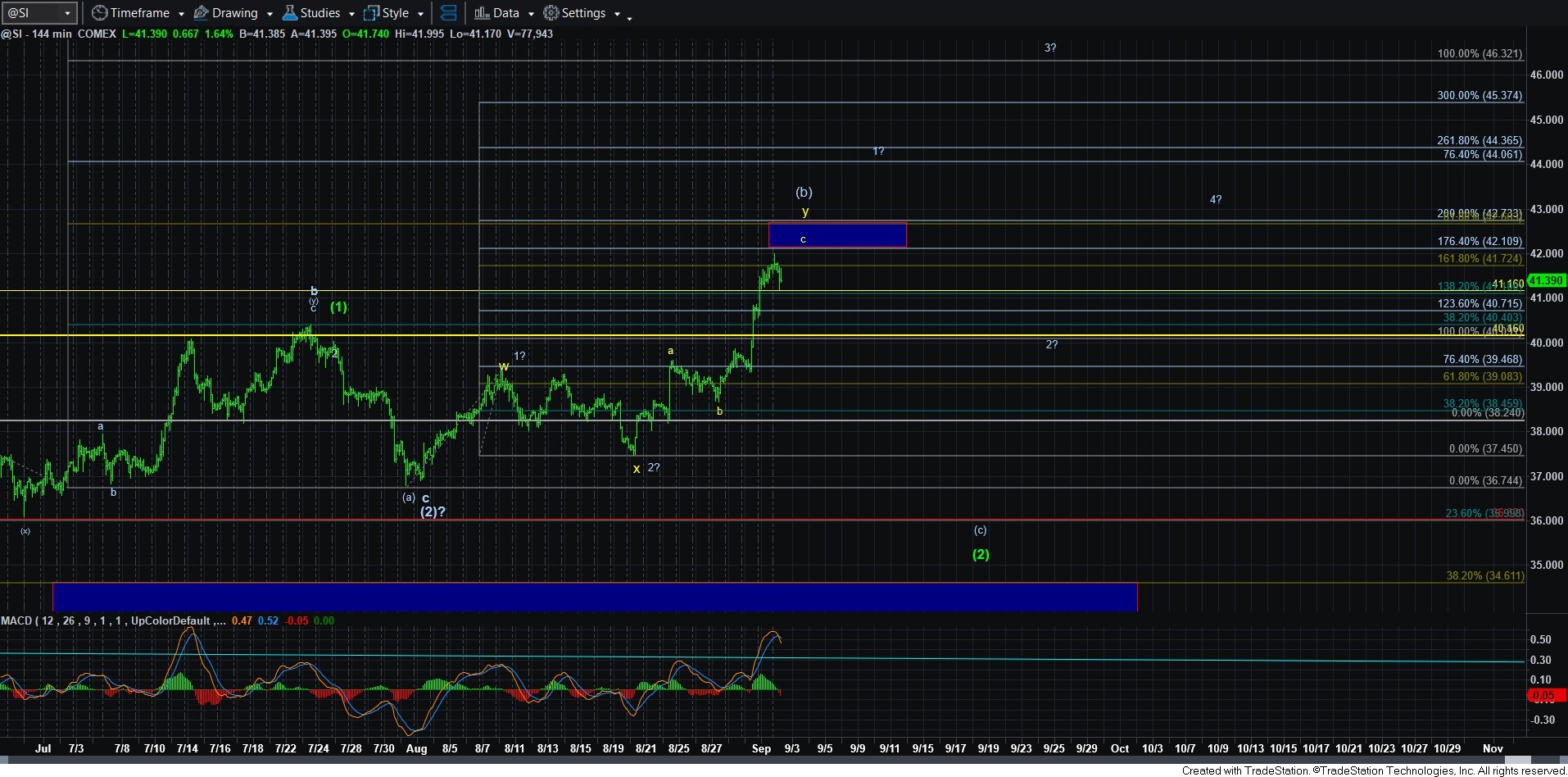Select the '3?' label near chart top

pos(1050,48)
